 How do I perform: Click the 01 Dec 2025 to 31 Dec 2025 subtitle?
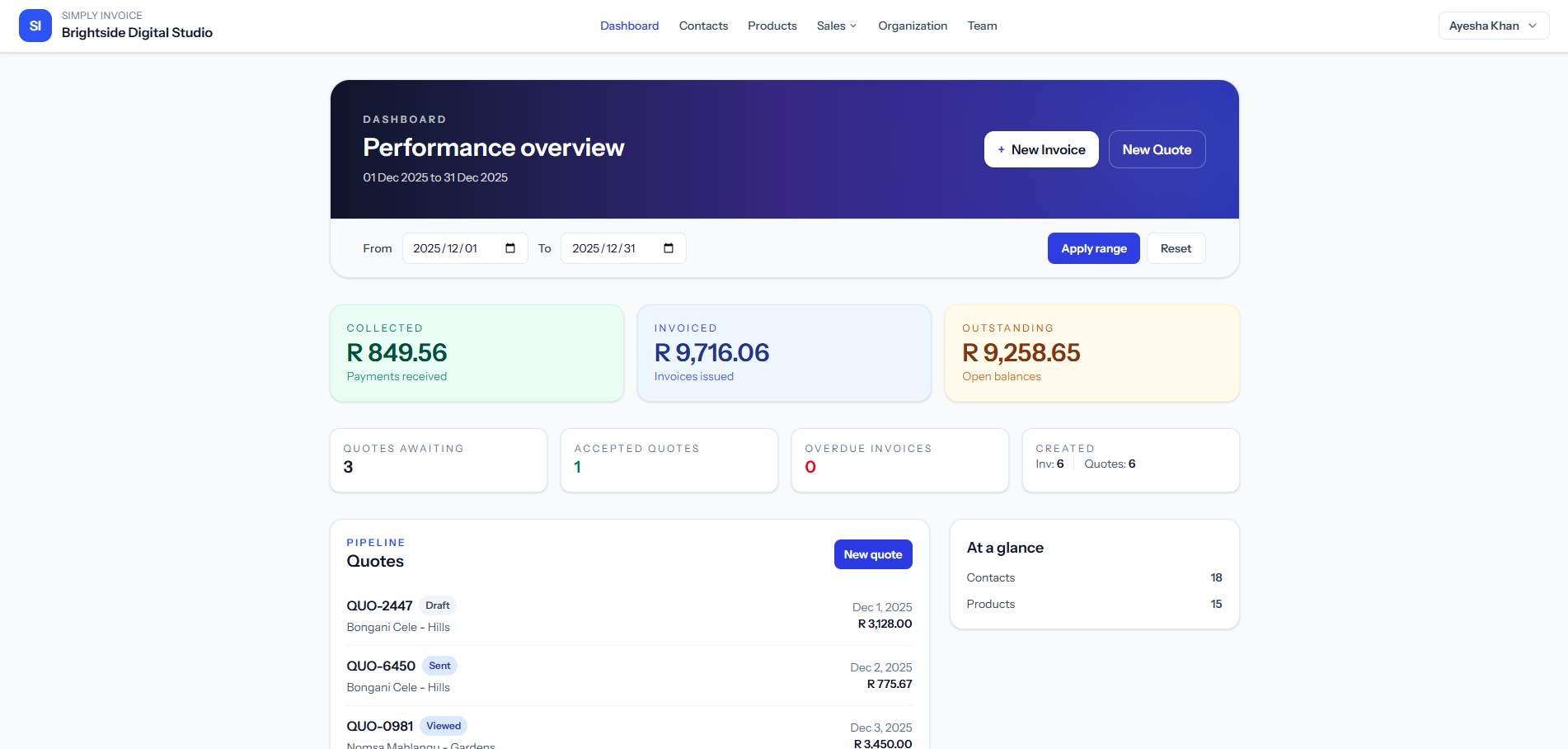(x=435, y=177)
